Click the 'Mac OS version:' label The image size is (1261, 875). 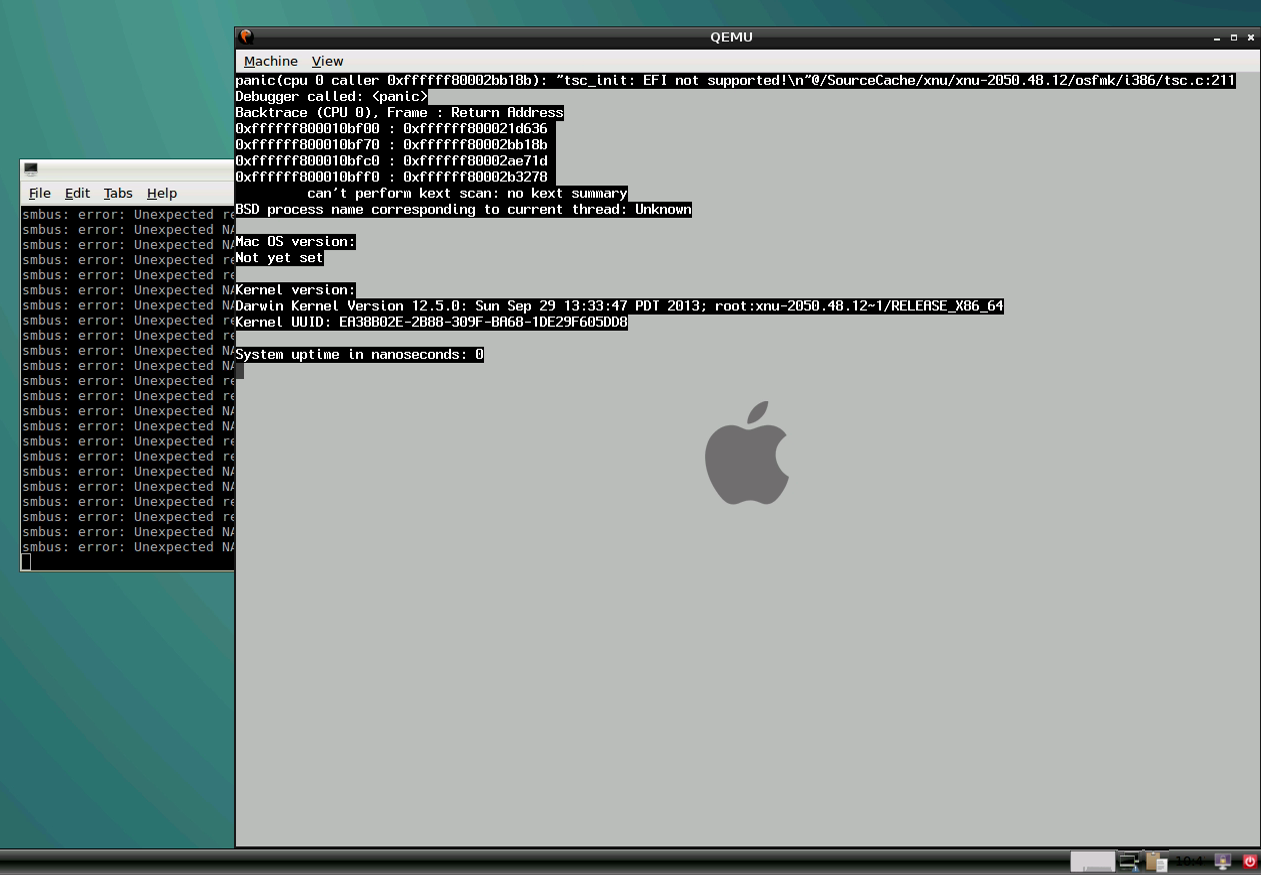point(295,241)
